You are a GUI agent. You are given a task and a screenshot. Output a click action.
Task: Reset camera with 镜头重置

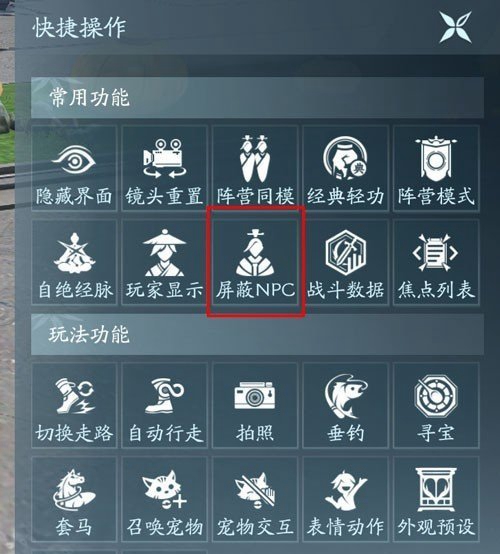[x=164, y=168]
